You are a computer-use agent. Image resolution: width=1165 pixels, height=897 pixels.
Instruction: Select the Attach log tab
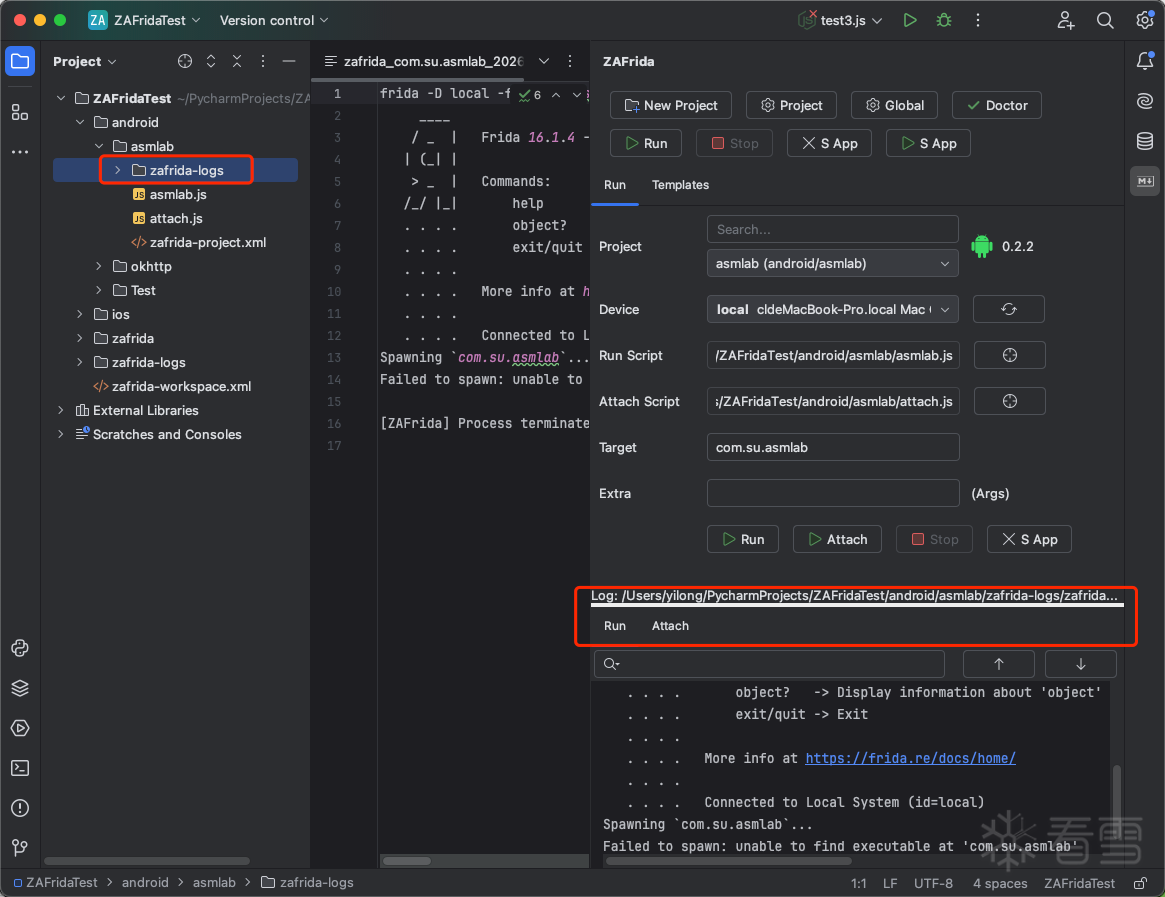(670, 626)
